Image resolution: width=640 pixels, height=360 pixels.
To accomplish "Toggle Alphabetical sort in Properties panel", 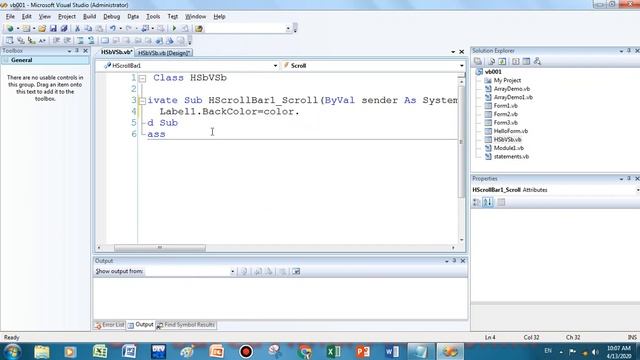I will click(488, 202).
